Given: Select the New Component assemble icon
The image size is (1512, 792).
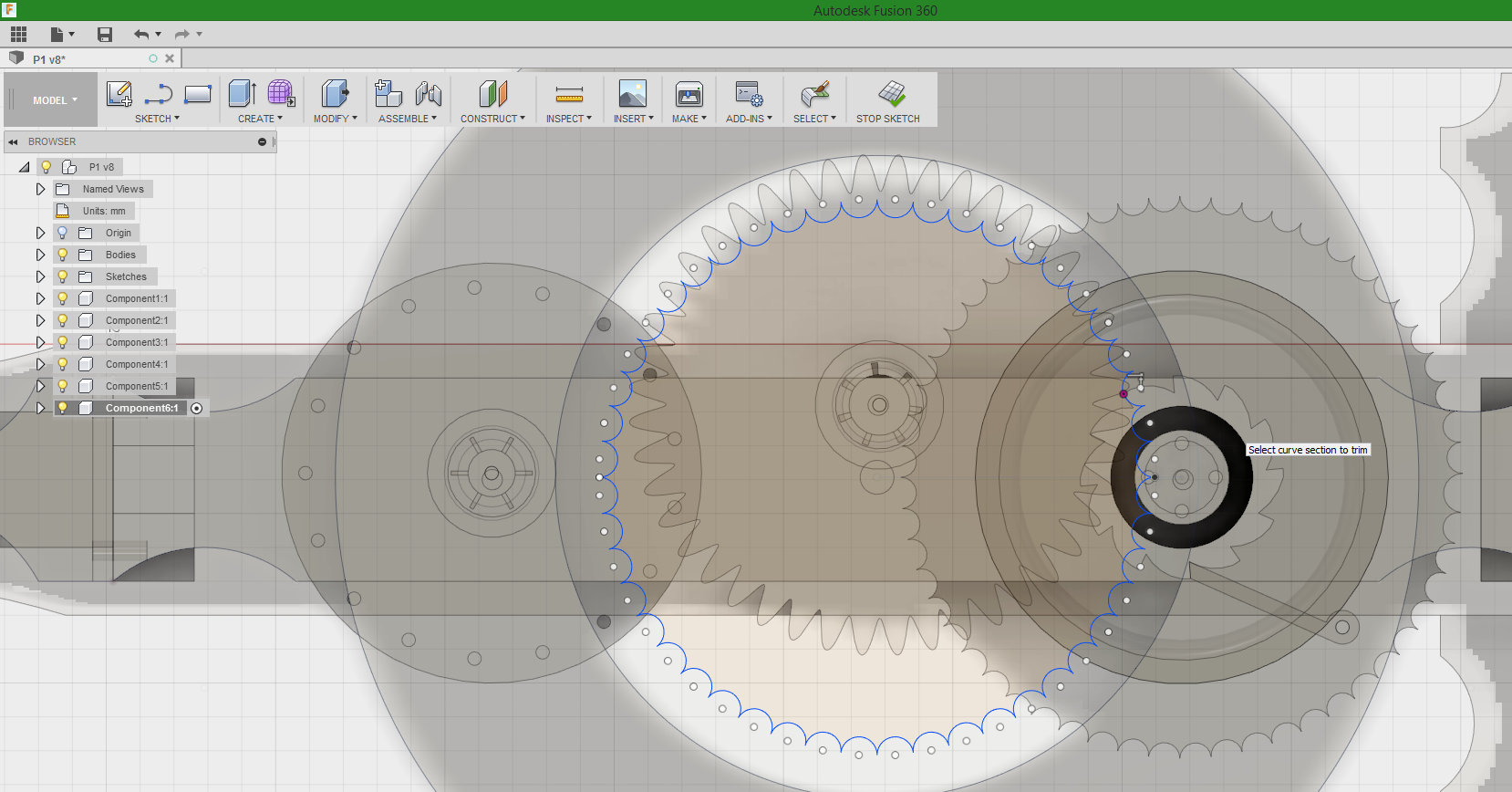Looking at the screenshot, I should click(x=389, y=93).
